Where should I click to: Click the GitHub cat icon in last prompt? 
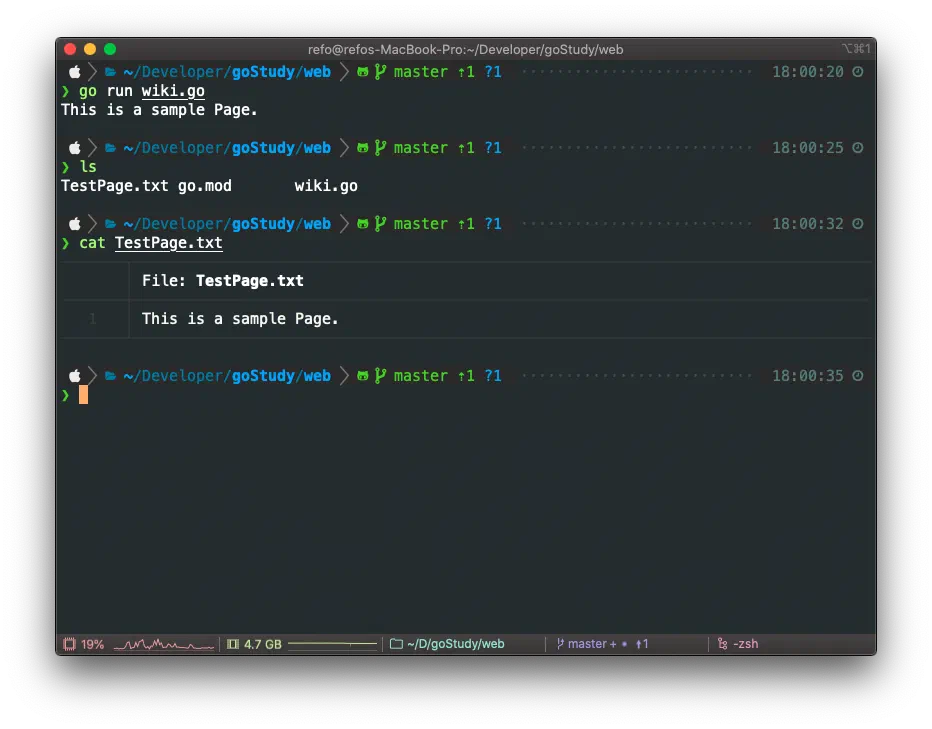click(362, 376)
